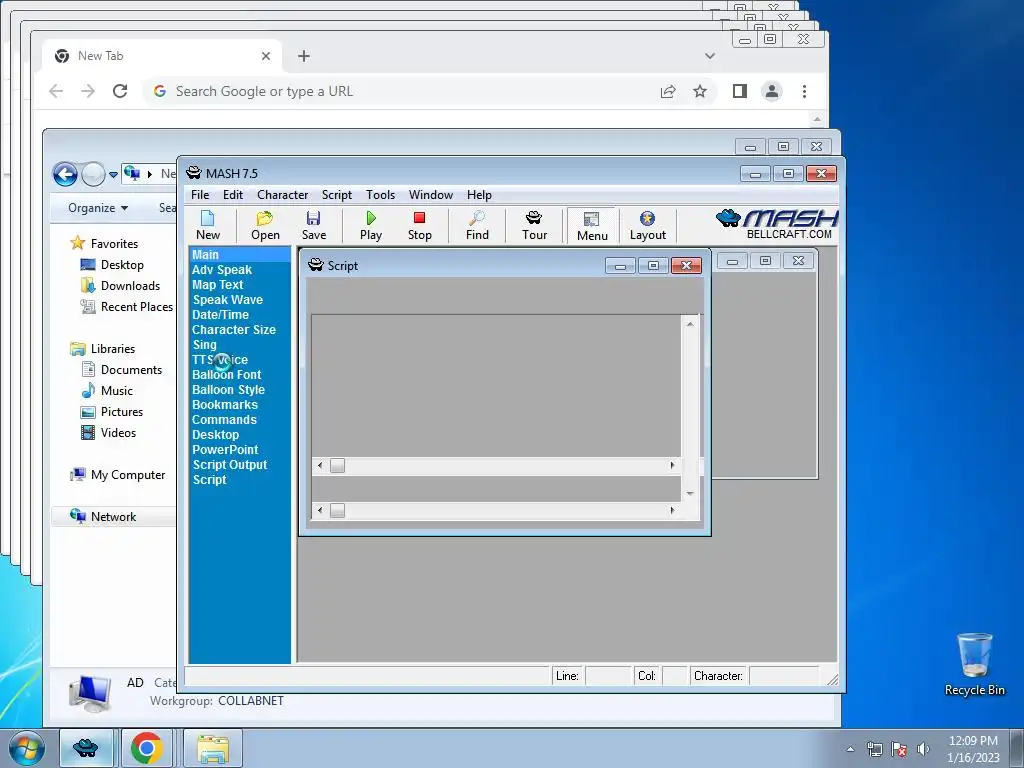This screenshot has width=1024, height=768.
Task: Open Documents library in Explorer
Action: (121, 370)
